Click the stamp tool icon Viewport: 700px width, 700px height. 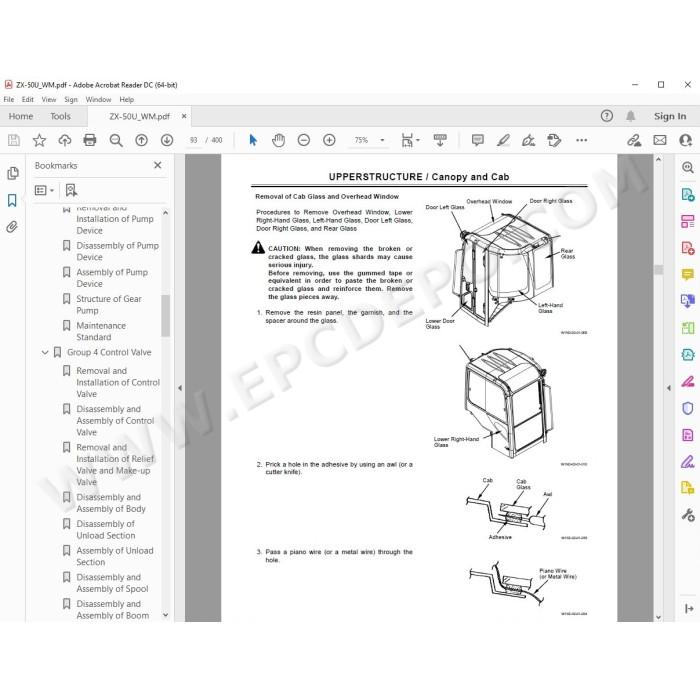click(554, 140)
